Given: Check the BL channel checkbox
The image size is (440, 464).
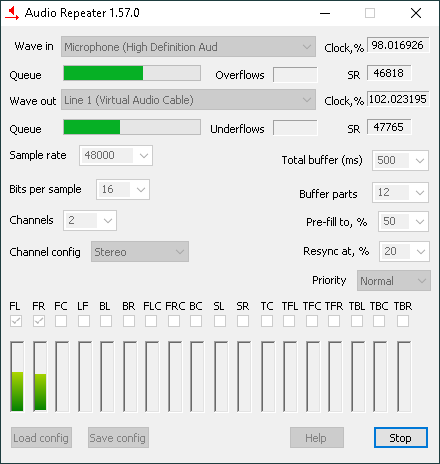Looking at the screenshot, I should pyautogui.click(x=106, y=321).
